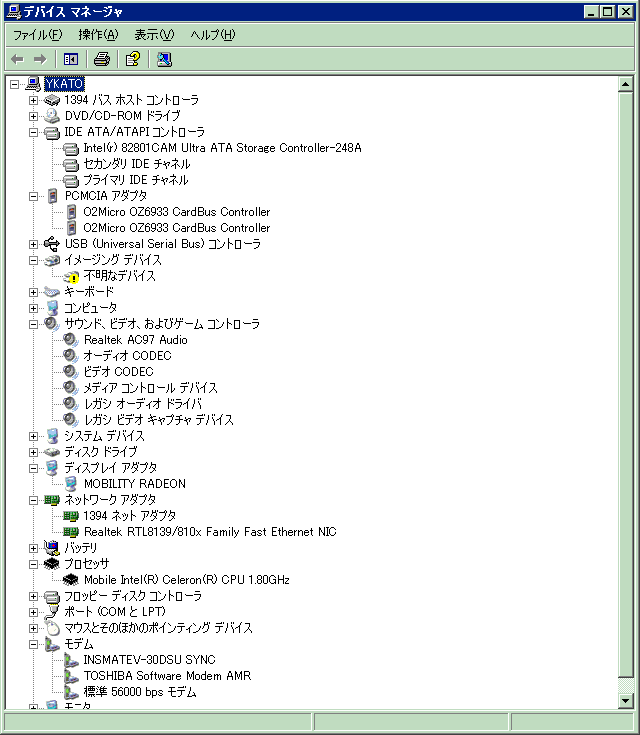This screenshot has height=735, width=640.
Task: Expand the USB コントローラ node
Action: point(33,244)
